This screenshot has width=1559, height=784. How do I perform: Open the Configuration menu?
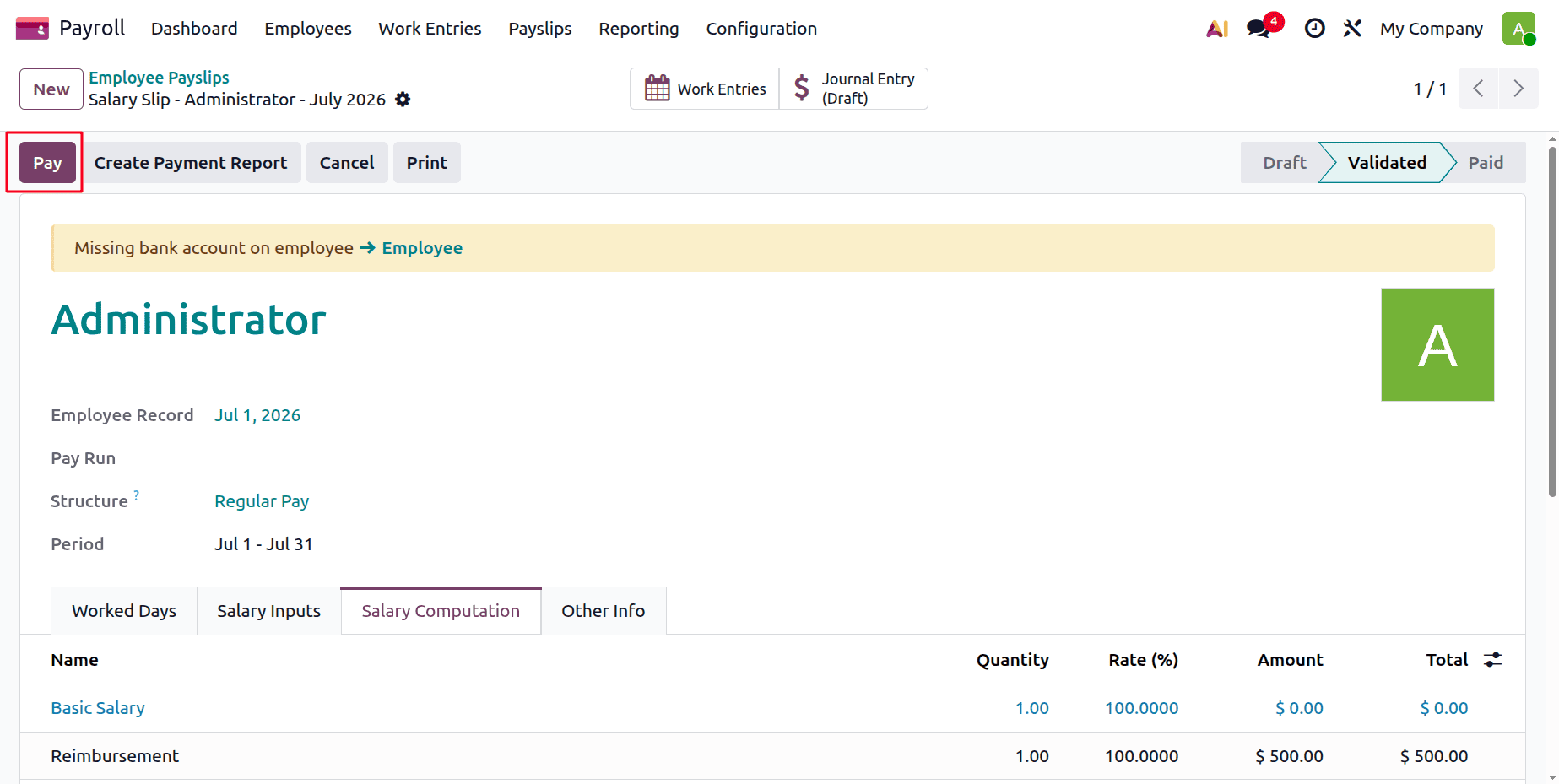point(761,29)
